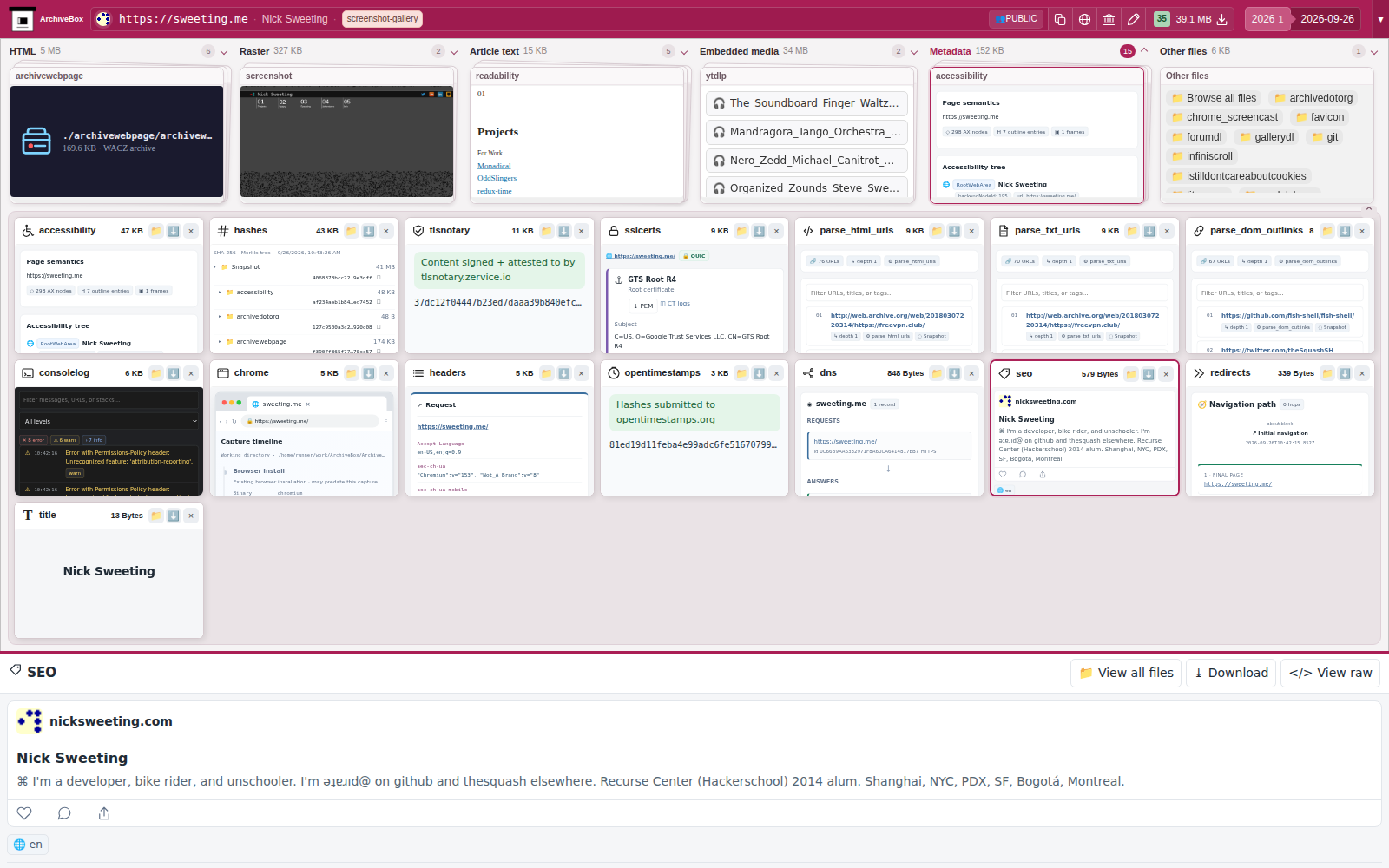The height and width of the screenshot is (868, 1389).
Task: Select the 2026-09-26 snapshot date
Action: 1327,19
